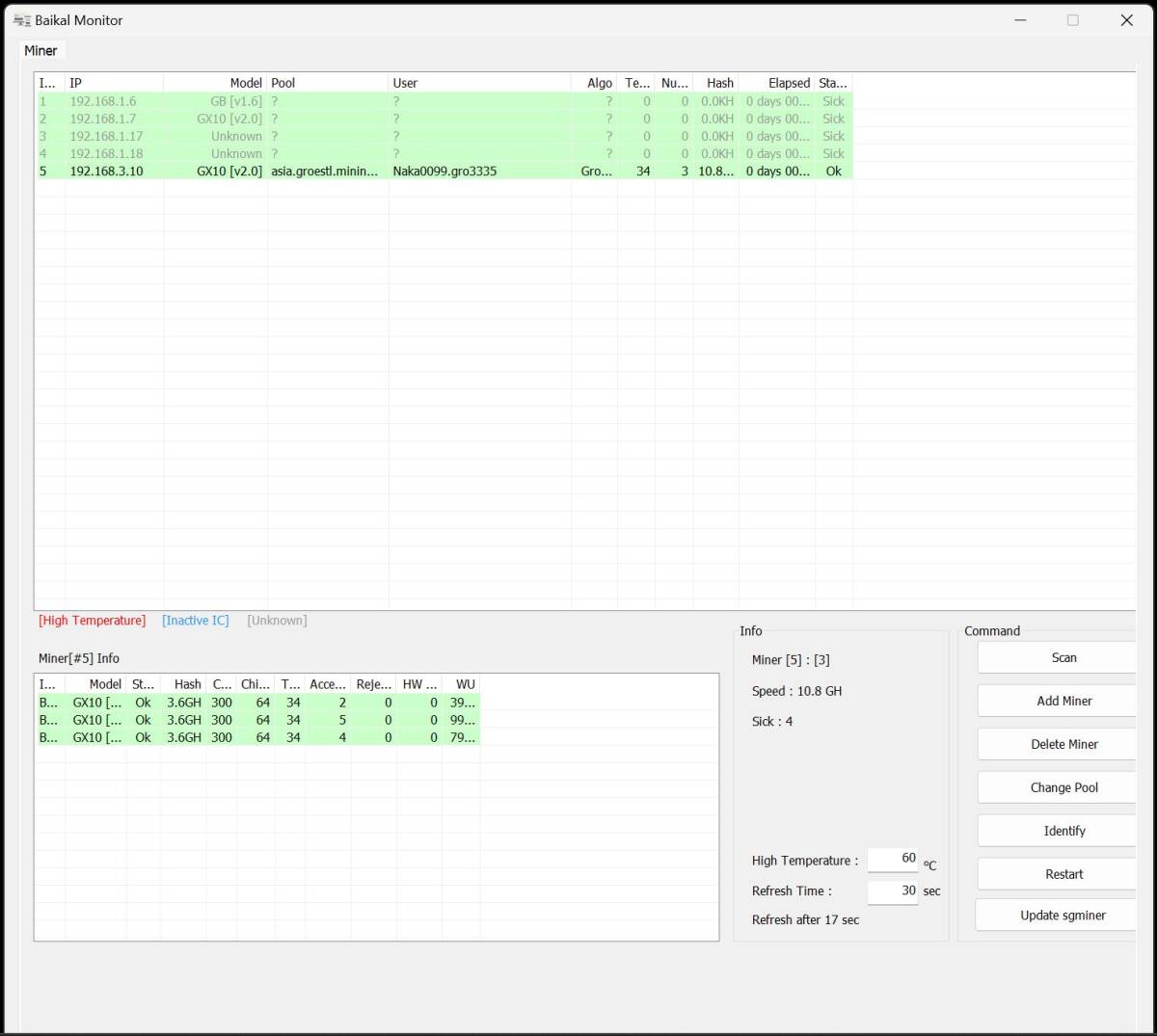
Task: Click the Acce... column header in Miner Info
Action: 328,684
